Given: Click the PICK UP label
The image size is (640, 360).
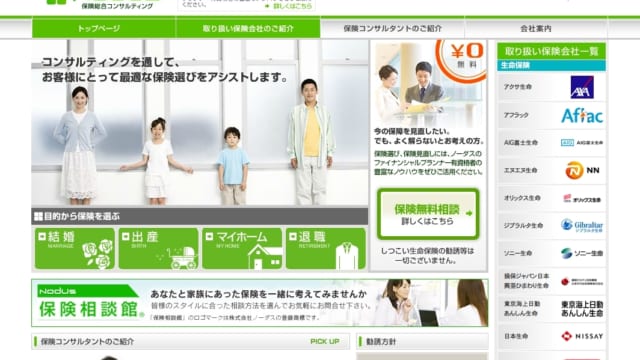Looking at the screenshot, I should (x=325, y=342).
